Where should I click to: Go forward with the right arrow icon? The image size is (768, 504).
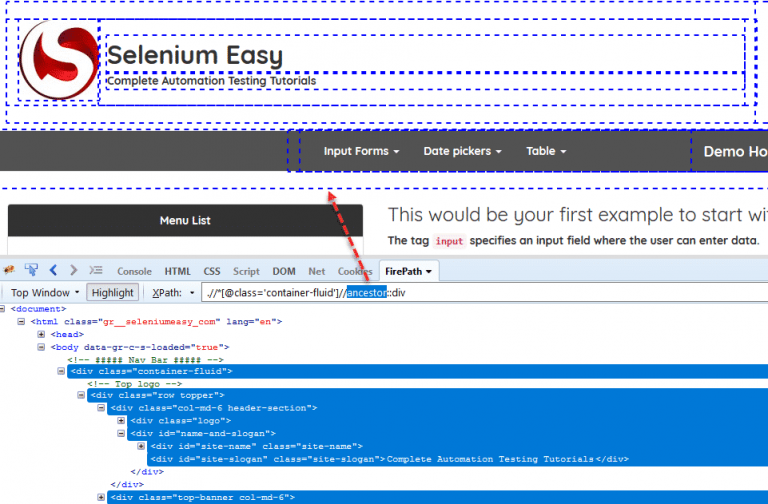coord(73,270)
